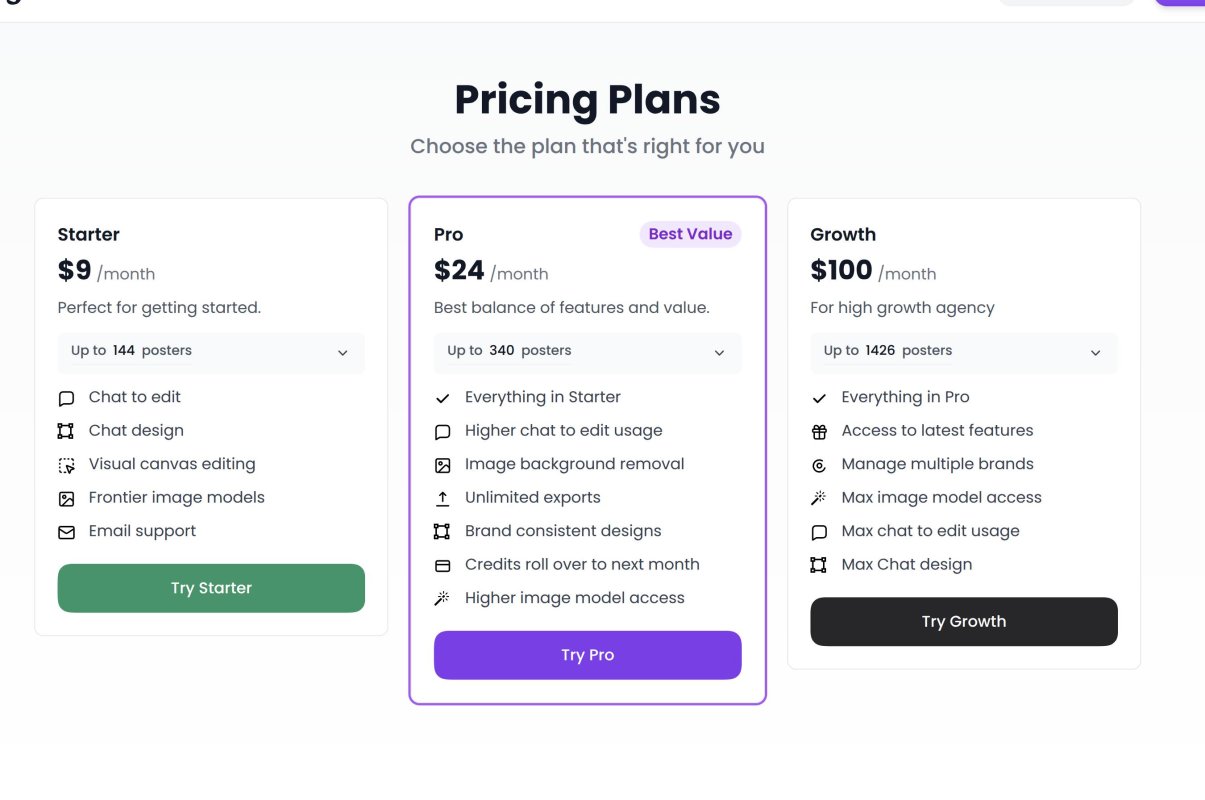Expand the Starter 144 posters dropdown

pos(211,352)
